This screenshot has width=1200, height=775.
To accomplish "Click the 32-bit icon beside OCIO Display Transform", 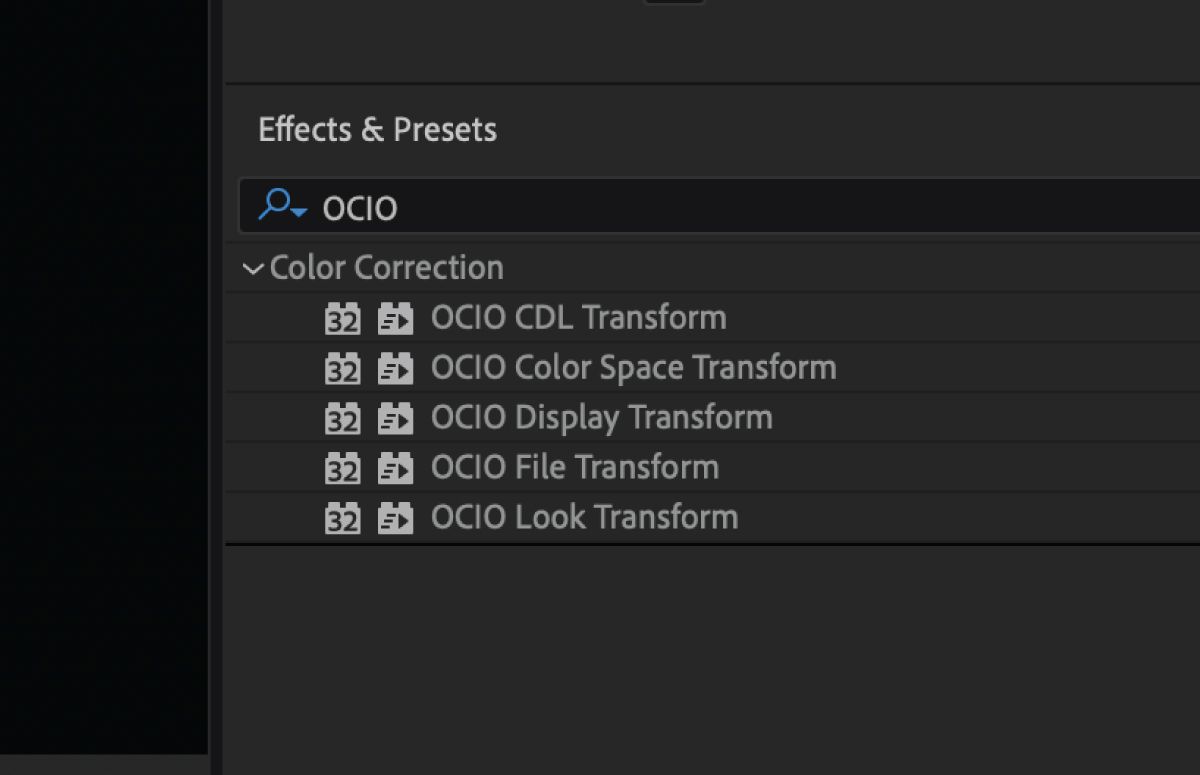I will [x=344, y=417].
